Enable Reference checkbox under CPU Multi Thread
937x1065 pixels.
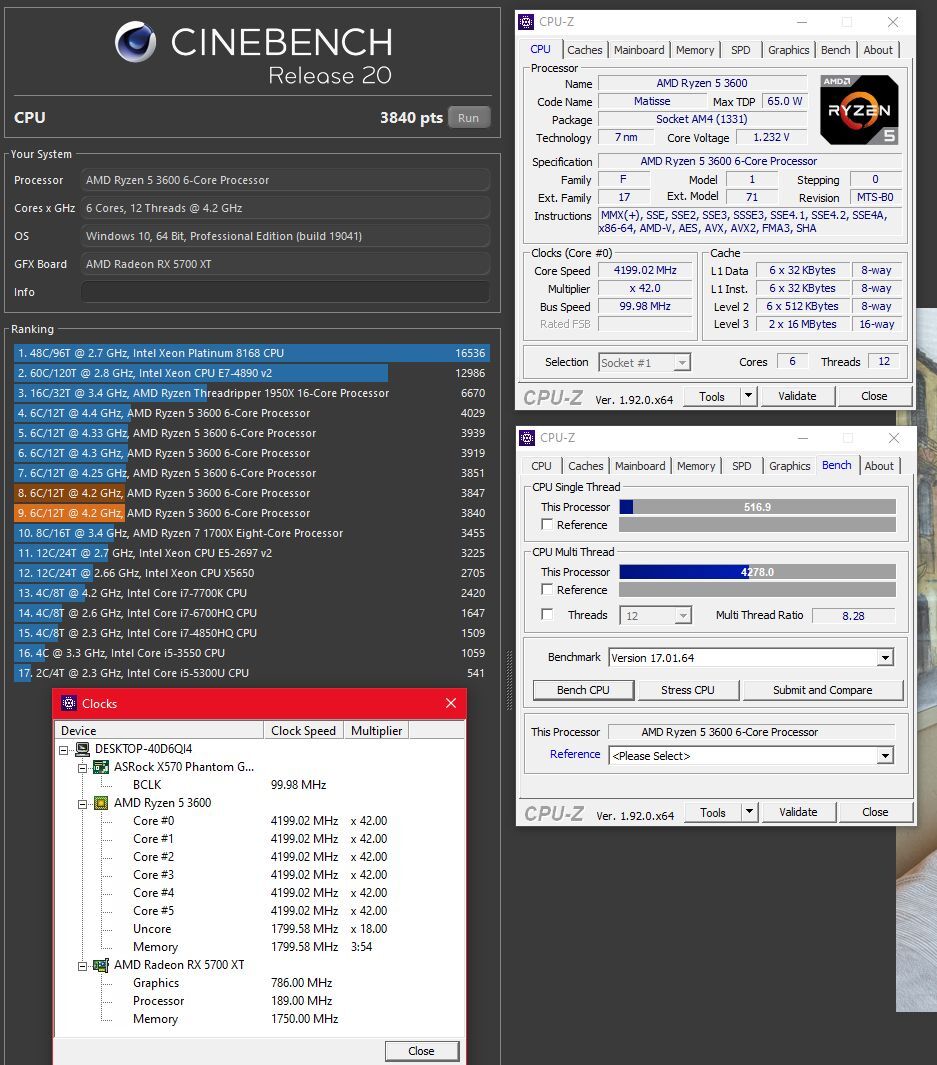[x=547, y=590]
